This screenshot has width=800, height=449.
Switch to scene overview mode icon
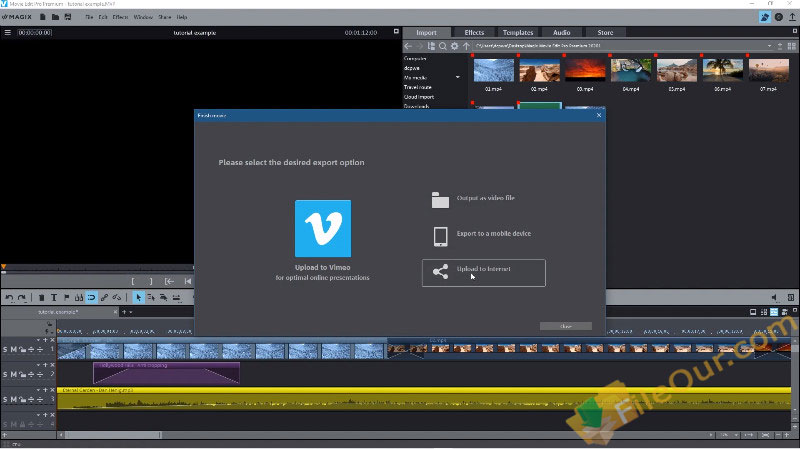(764, 312)
